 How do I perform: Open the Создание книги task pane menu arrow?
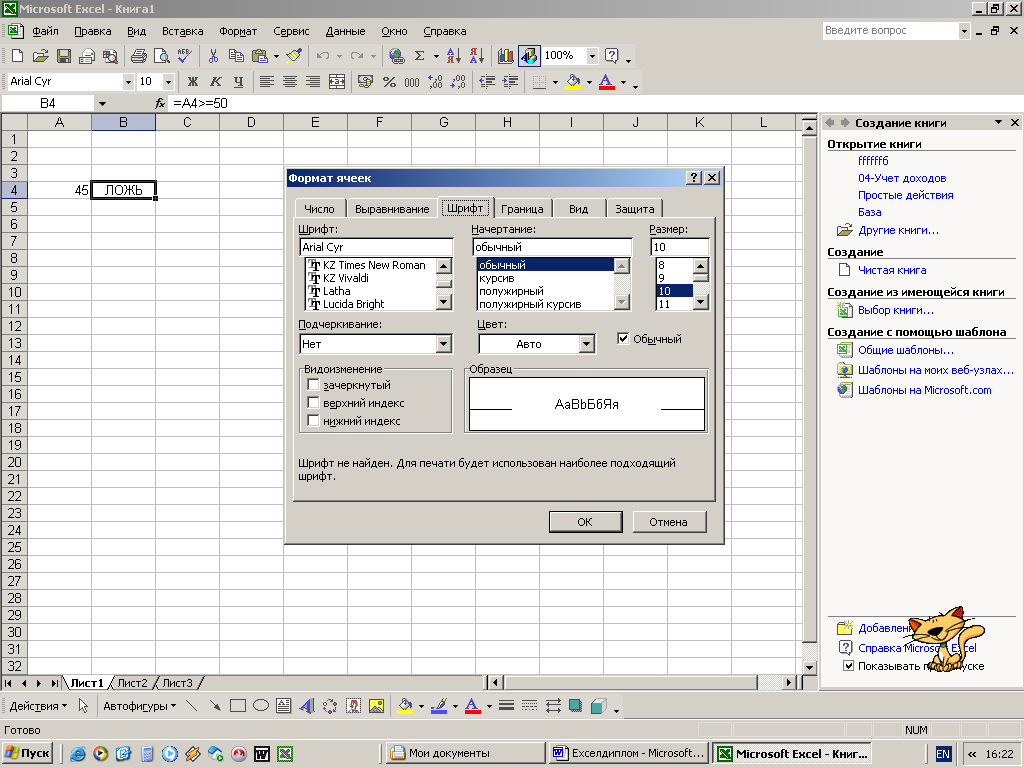pos(998,123)
